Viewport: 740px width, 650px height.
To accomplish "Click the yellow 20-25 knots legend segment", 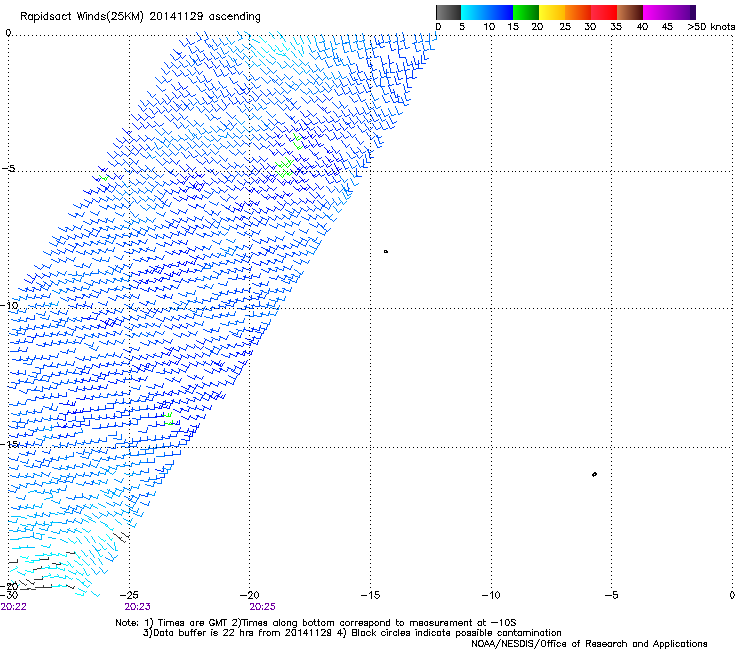I will 552,12.
